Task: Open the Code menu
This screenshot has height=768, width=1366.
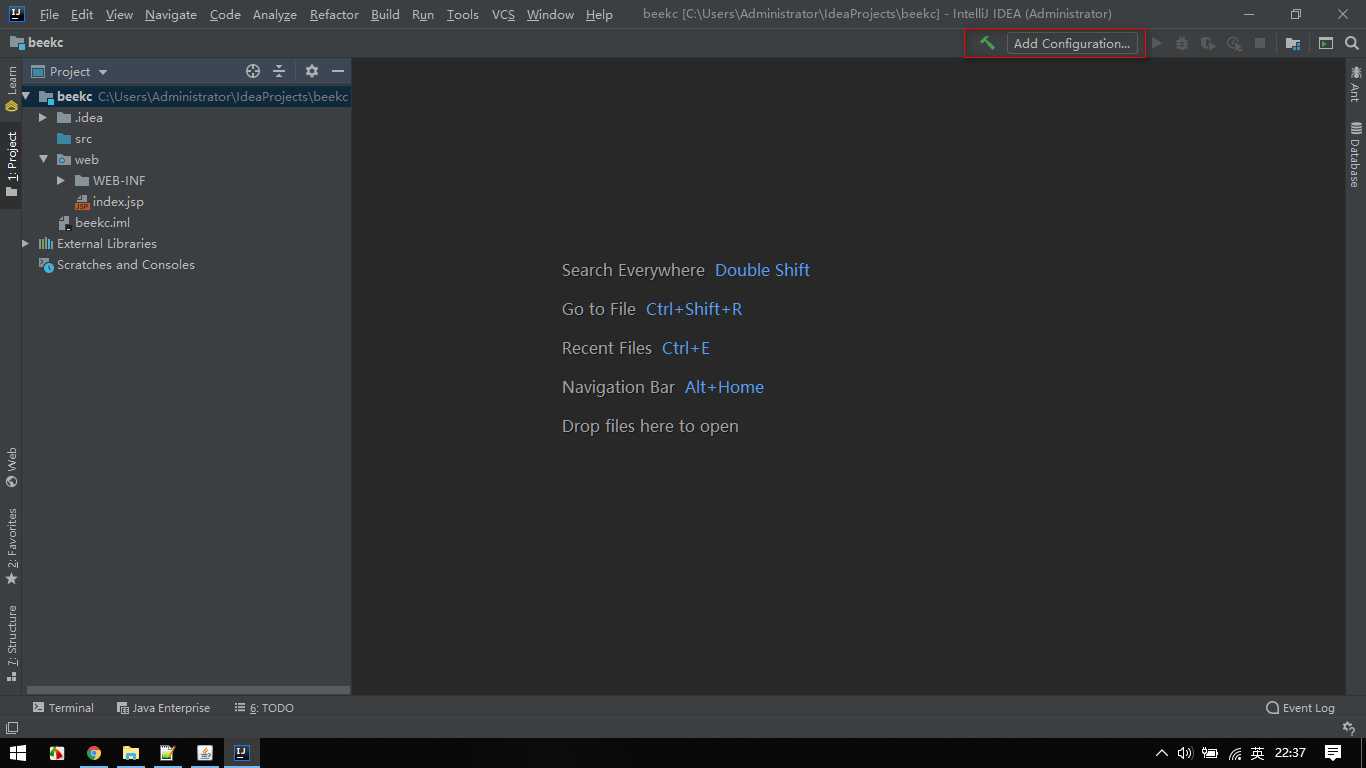Action: 225,14
